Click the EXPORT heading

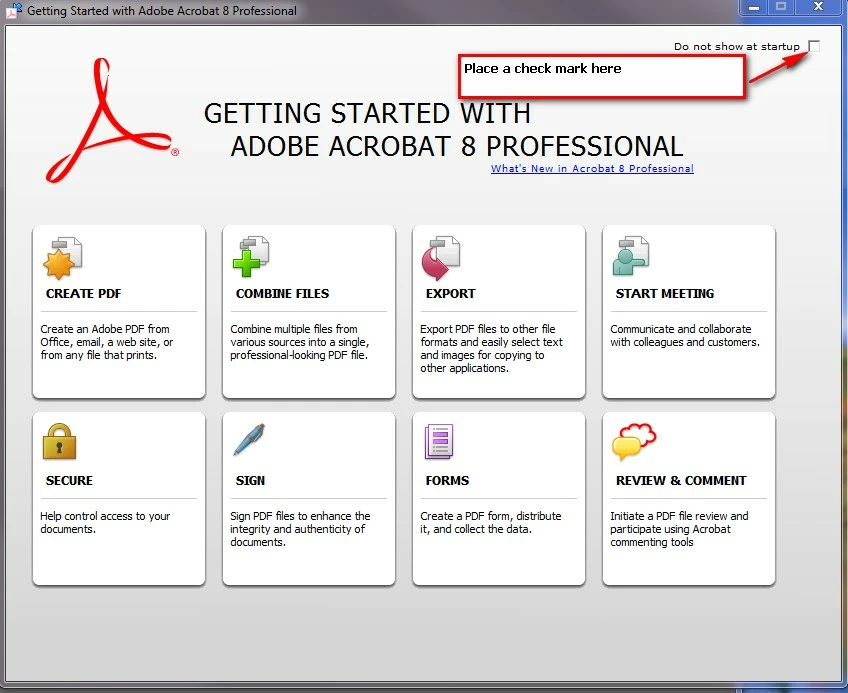[x=450, y=294]
